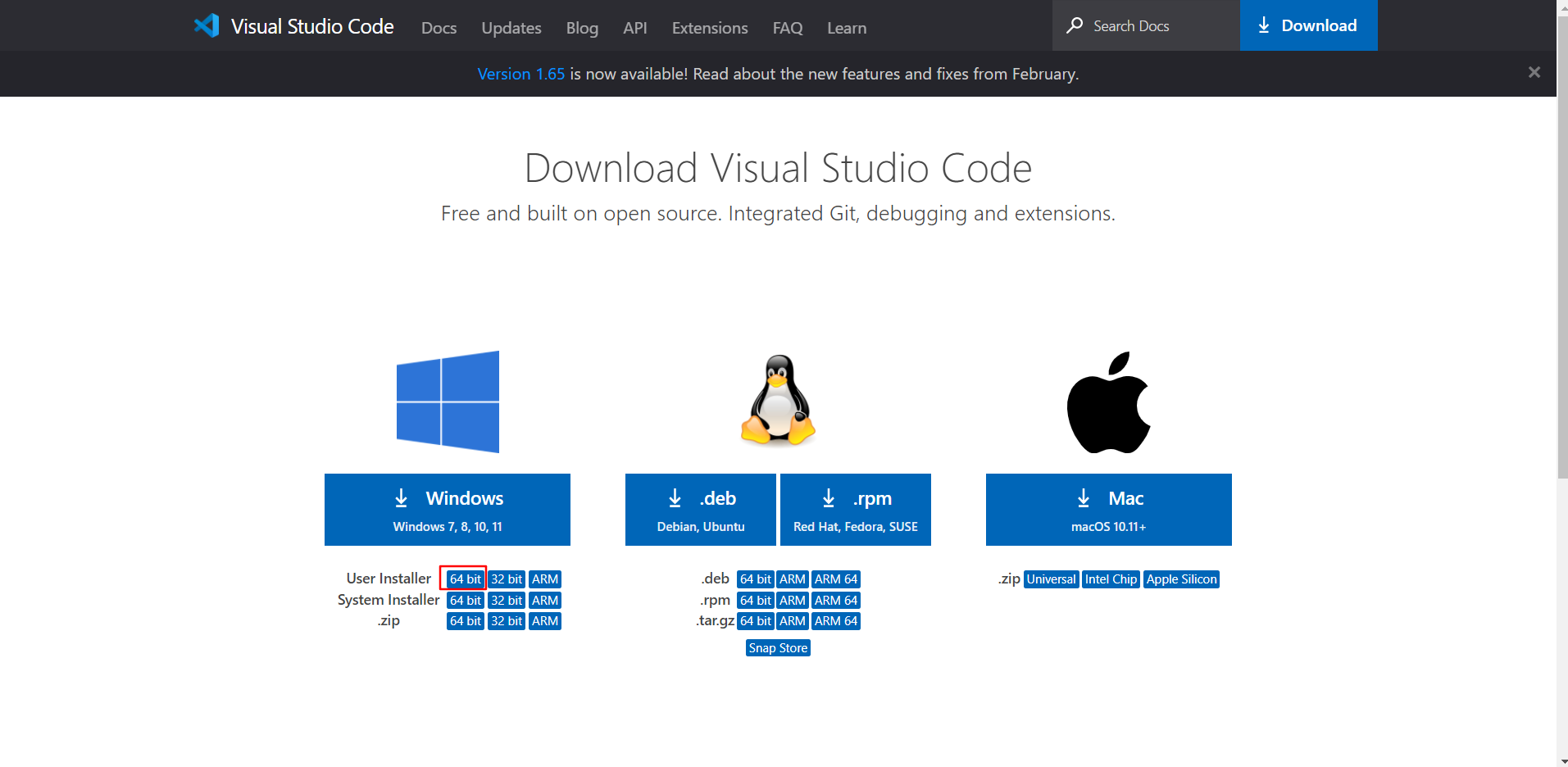Viewport: 1568px width, 767px height.
Task: Click the Mac macOS 10.11+ download button
Action: click(1109, 510)
